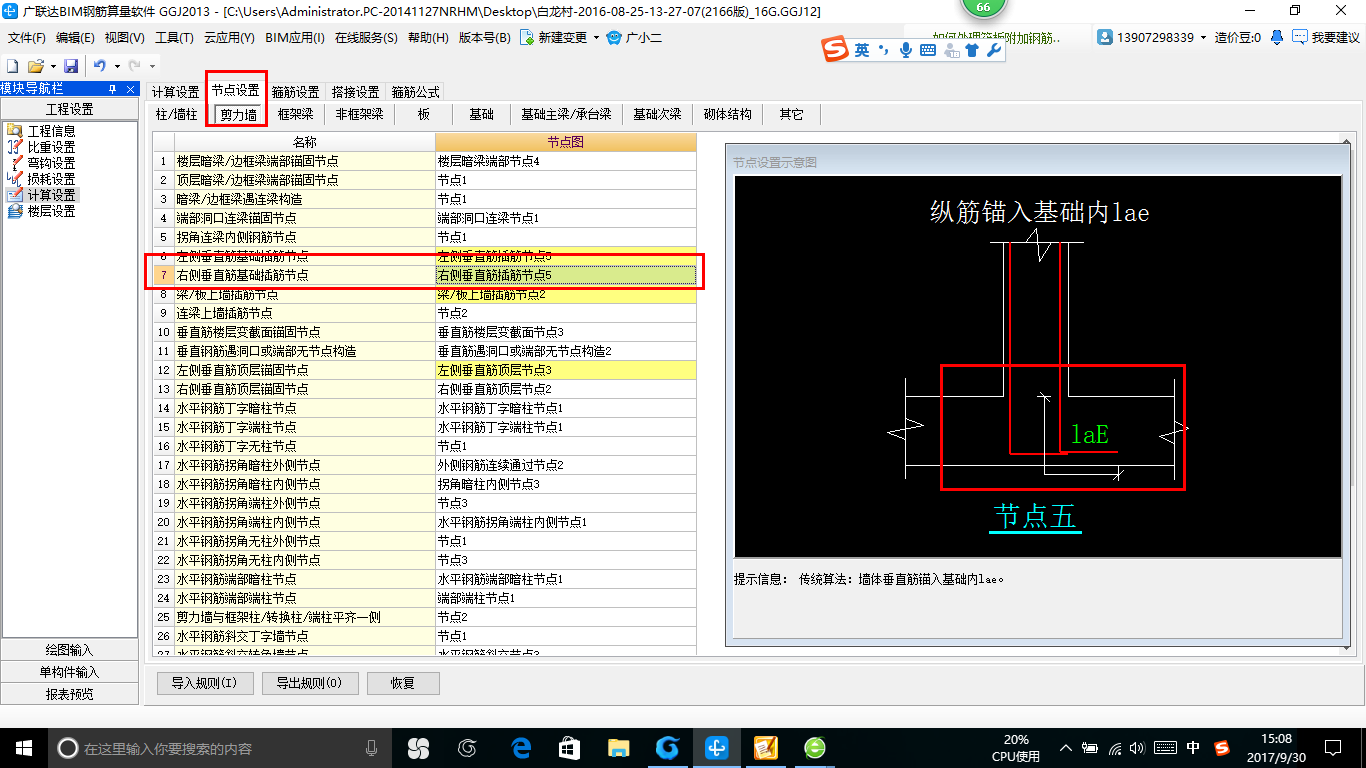Switch to the 搭接设置 tab

tap(355, 92)
